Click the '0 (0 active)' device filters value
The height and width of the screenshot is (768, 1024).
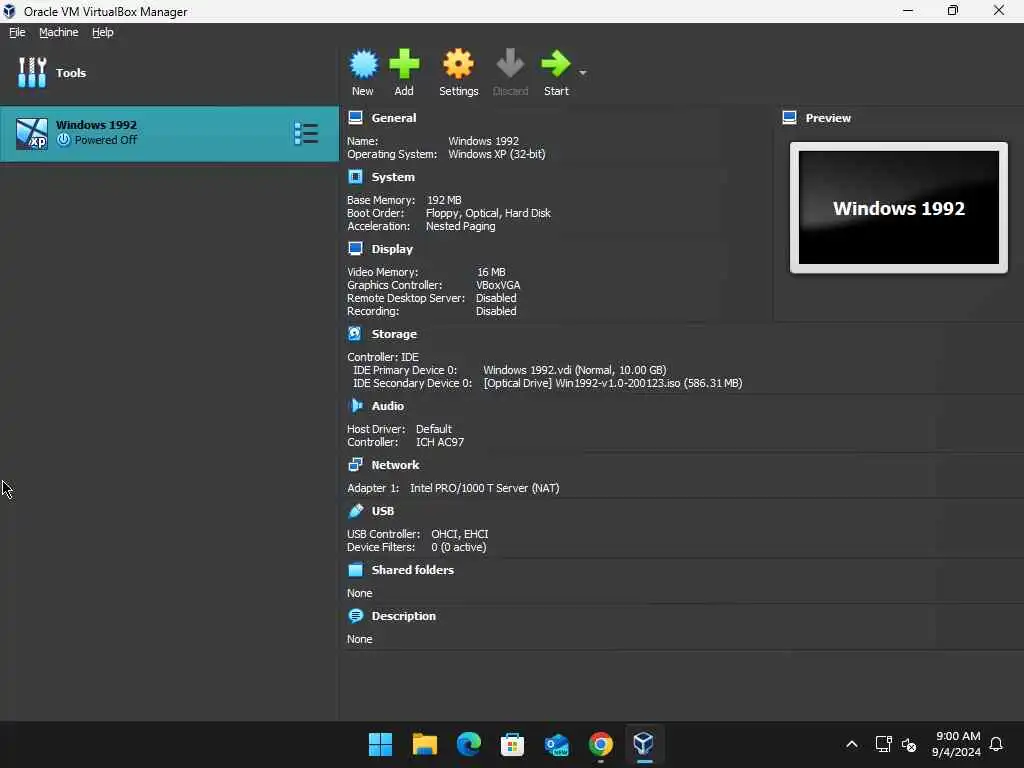click(x=458, y=547)
